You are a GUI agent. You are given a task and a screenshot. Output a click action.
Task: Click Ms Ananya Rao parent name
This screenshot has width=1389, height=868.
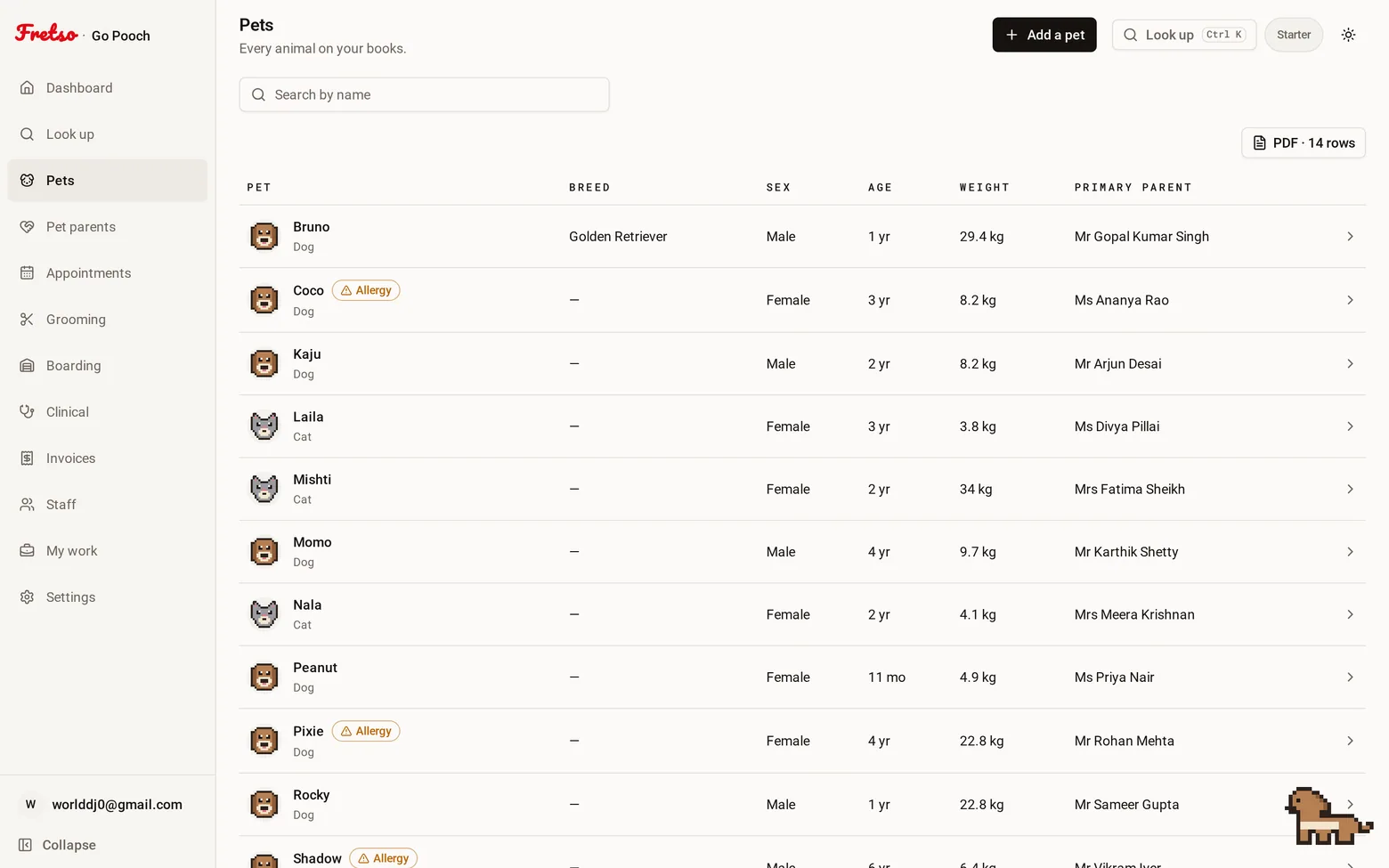[x=1122, y=300]
